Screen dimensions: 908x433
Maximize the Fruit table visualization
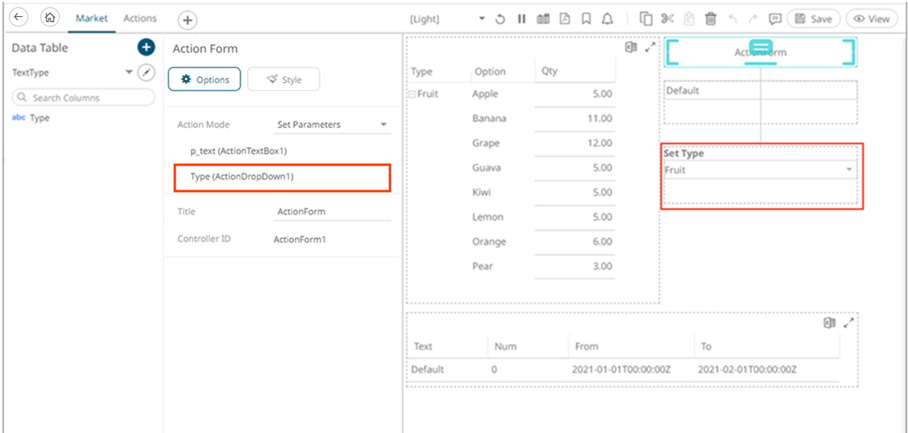coord(649,47)
